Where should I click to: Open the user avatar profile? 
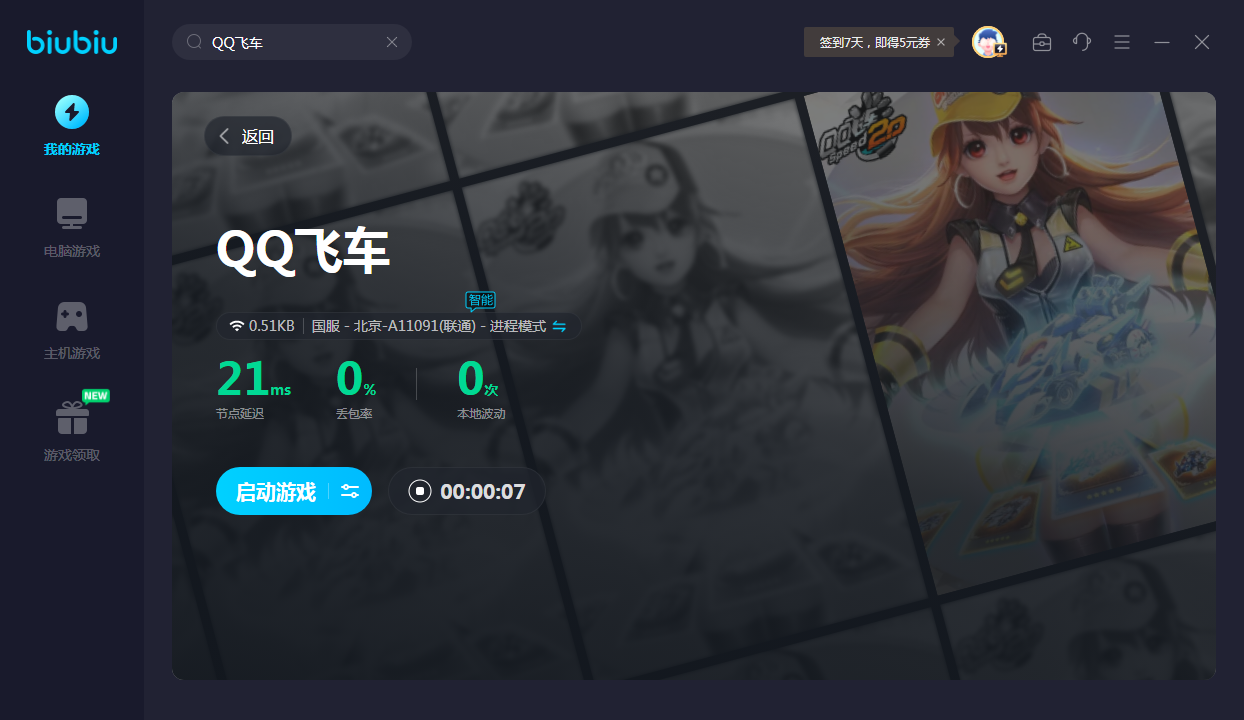(x=988, y=42)
